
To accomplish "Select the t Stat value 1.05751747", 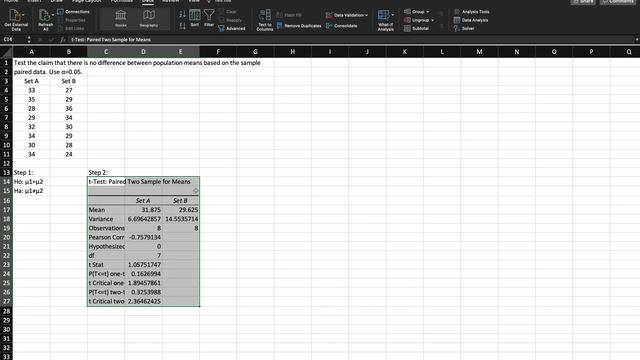I will [x=143, y=264].
